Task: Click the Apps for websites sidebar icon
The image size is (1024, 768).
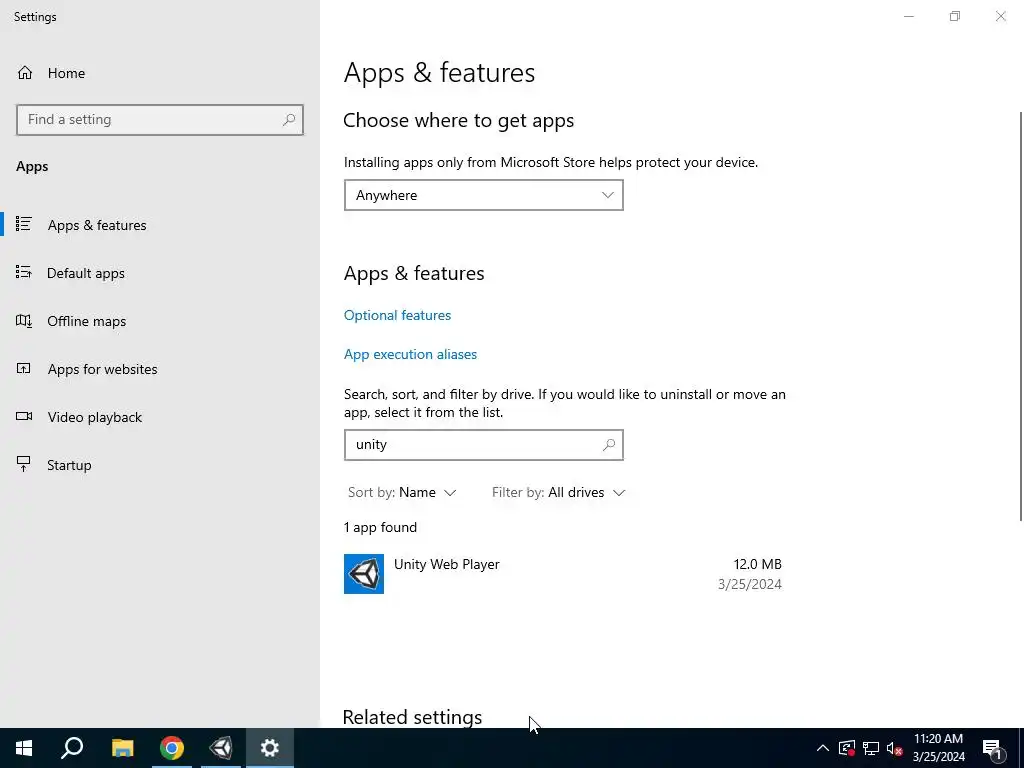Action: click(x=24, y=369)
